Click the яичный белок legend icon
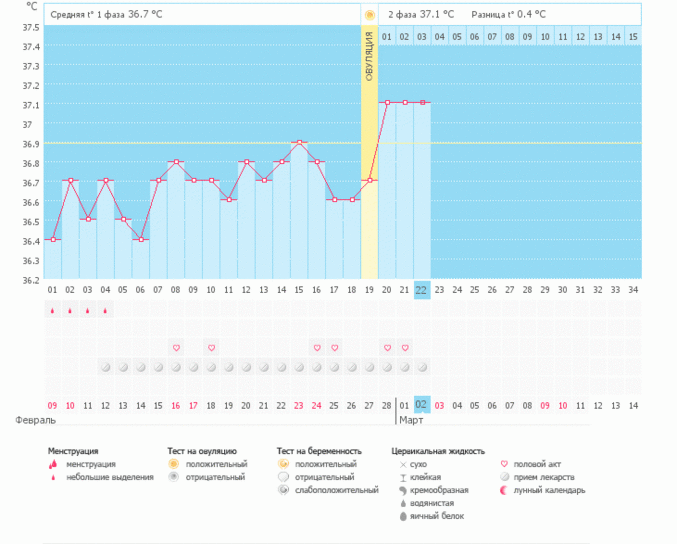The width and height of the screenshot is (677, 544). pos(402,516)
